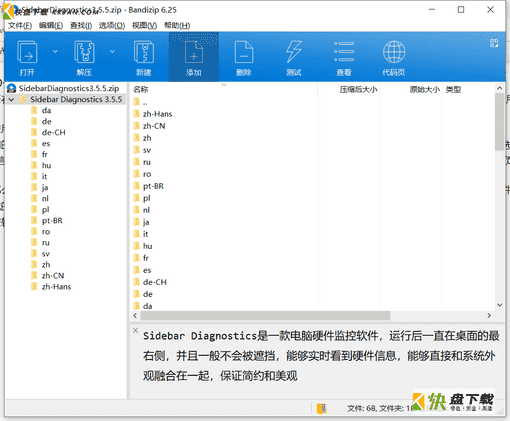Open the Help (帮助) menu
Screen dimensions: 510x421
(x=177, y=26)
